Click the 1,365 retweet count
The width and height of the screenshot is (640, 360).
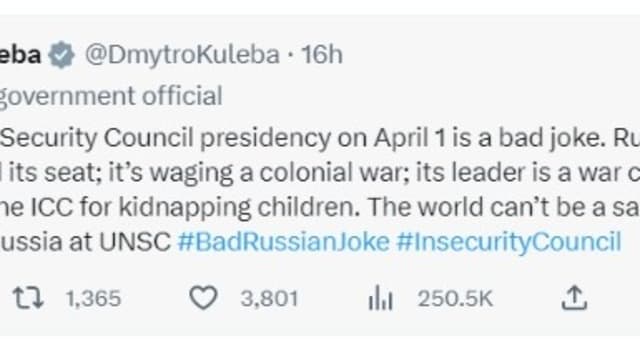(93, 298)
